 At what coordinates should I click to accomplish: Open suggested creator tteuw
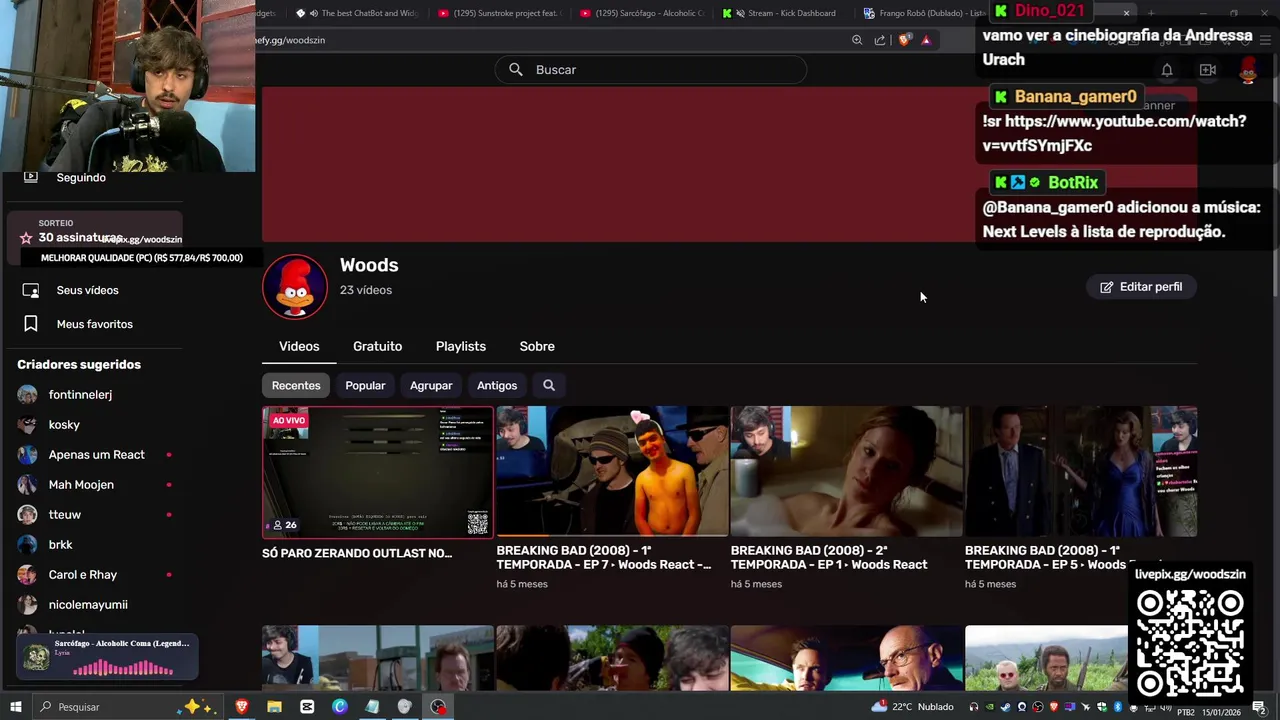click(65, 515)
